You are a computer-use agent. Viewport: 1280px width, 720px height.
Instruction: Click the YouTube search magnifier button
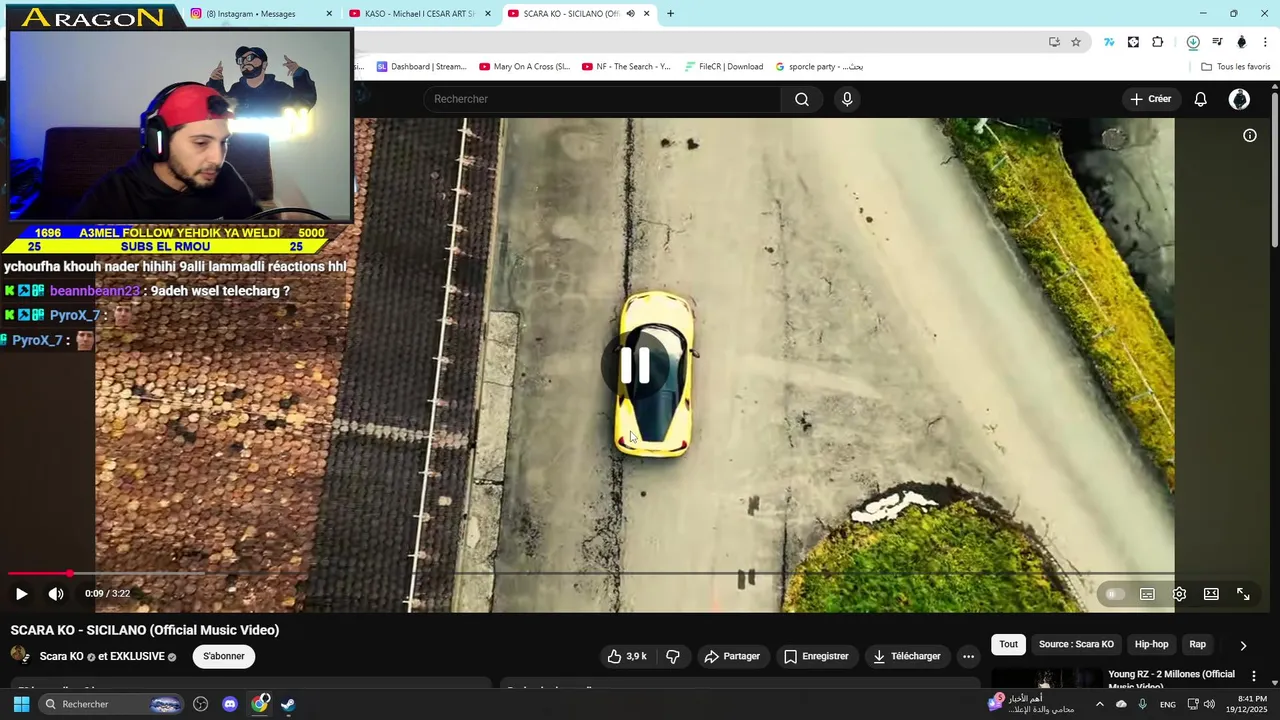(802, 99)
